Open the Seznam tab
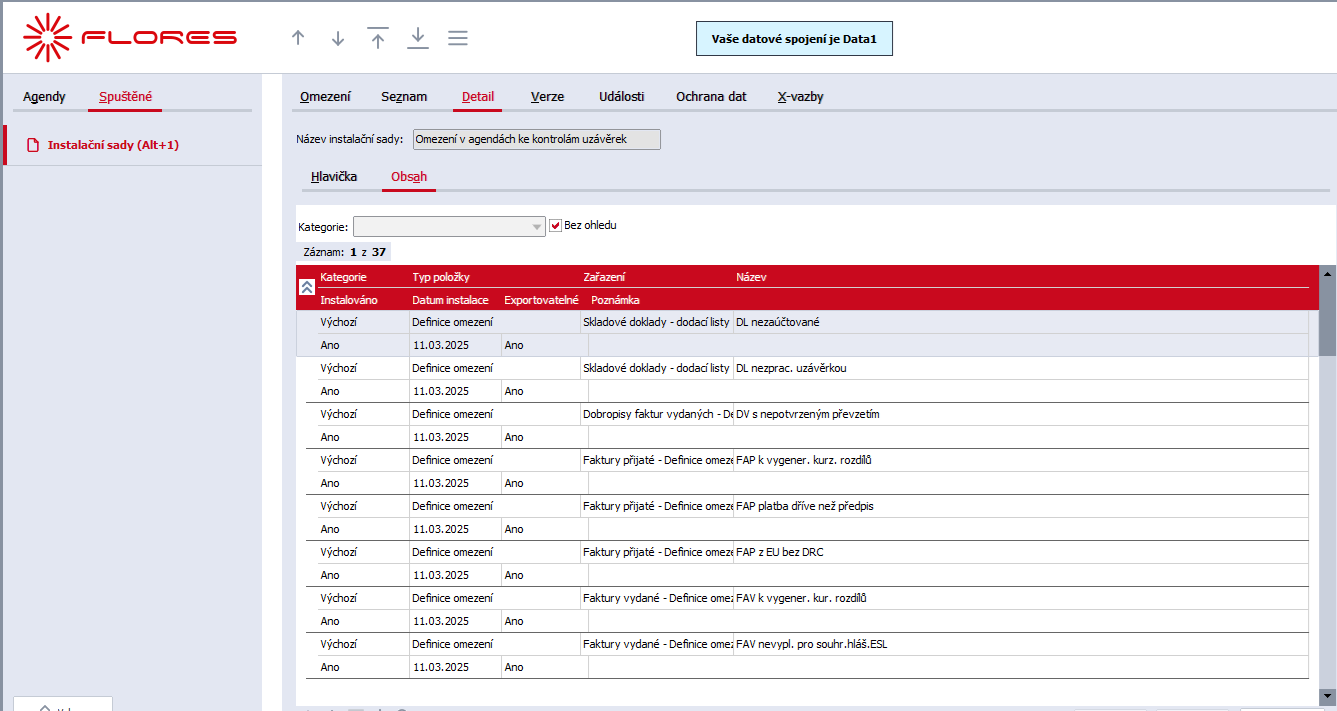 click(404, 97)
